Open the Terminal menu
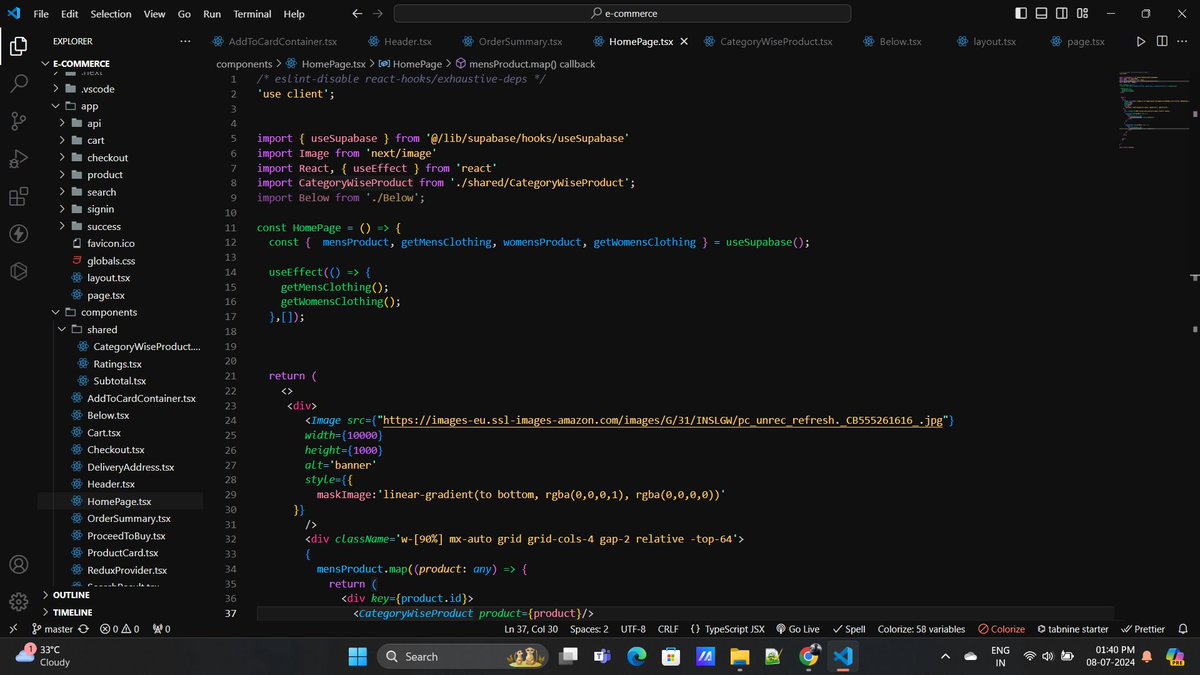 point(251,13)
